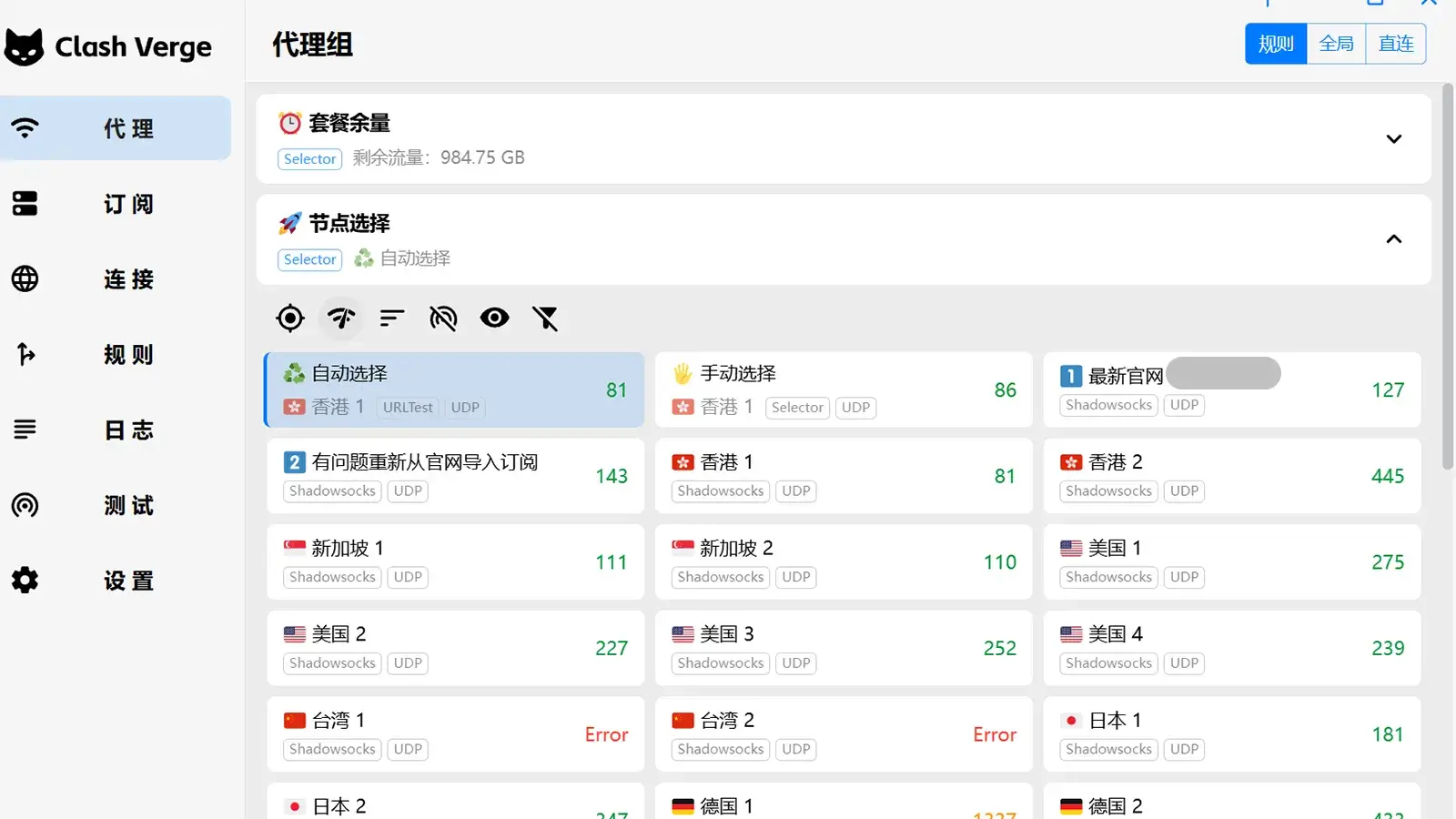1456x819 pixels.
Task: Select the 日本 1 proxy node
Action: pos(1231,733)
